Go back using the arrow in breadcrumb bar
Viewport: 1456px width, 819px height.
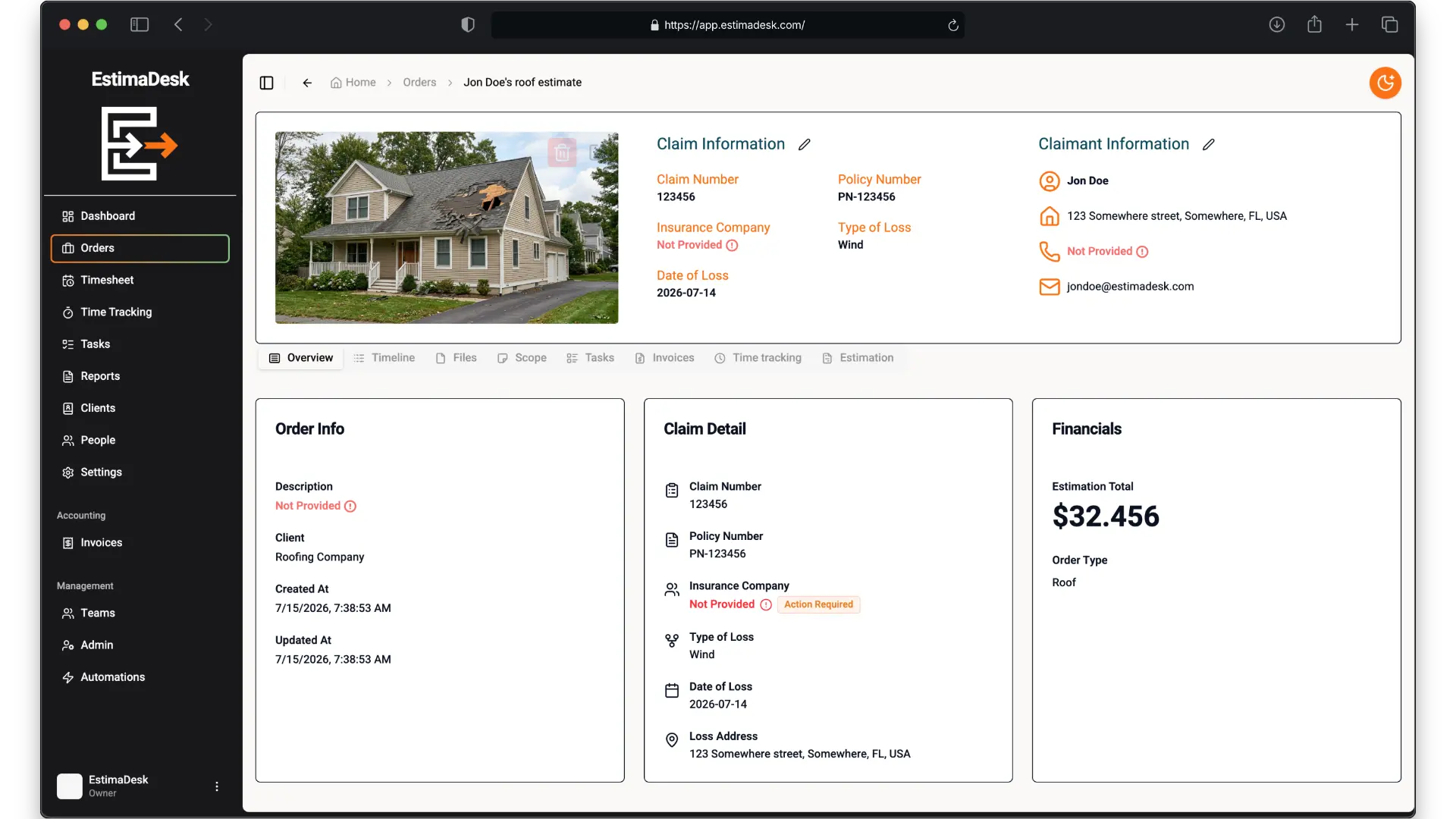tap(307, 83)
